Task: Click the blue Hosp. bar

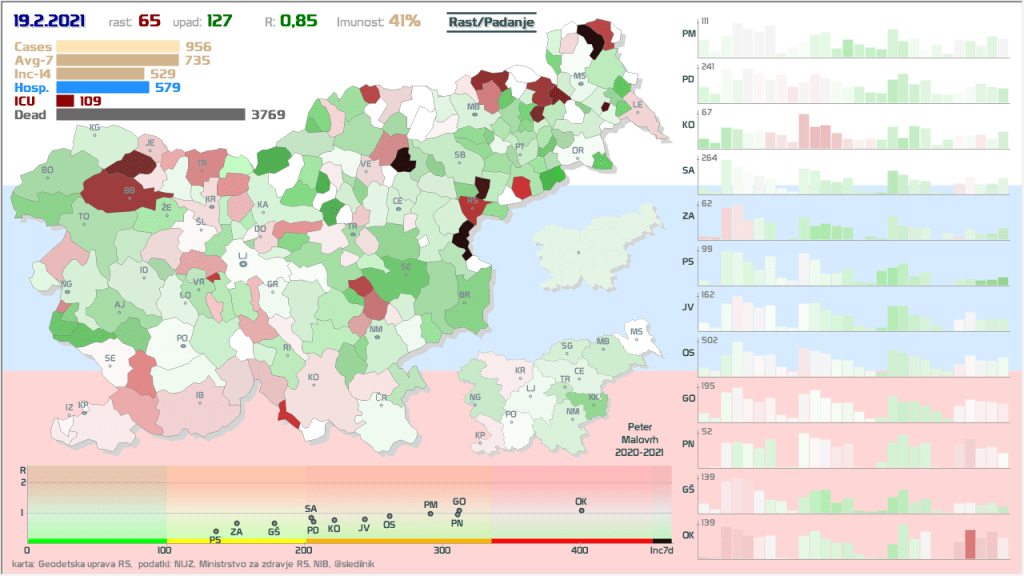Action: coord(103,87)
